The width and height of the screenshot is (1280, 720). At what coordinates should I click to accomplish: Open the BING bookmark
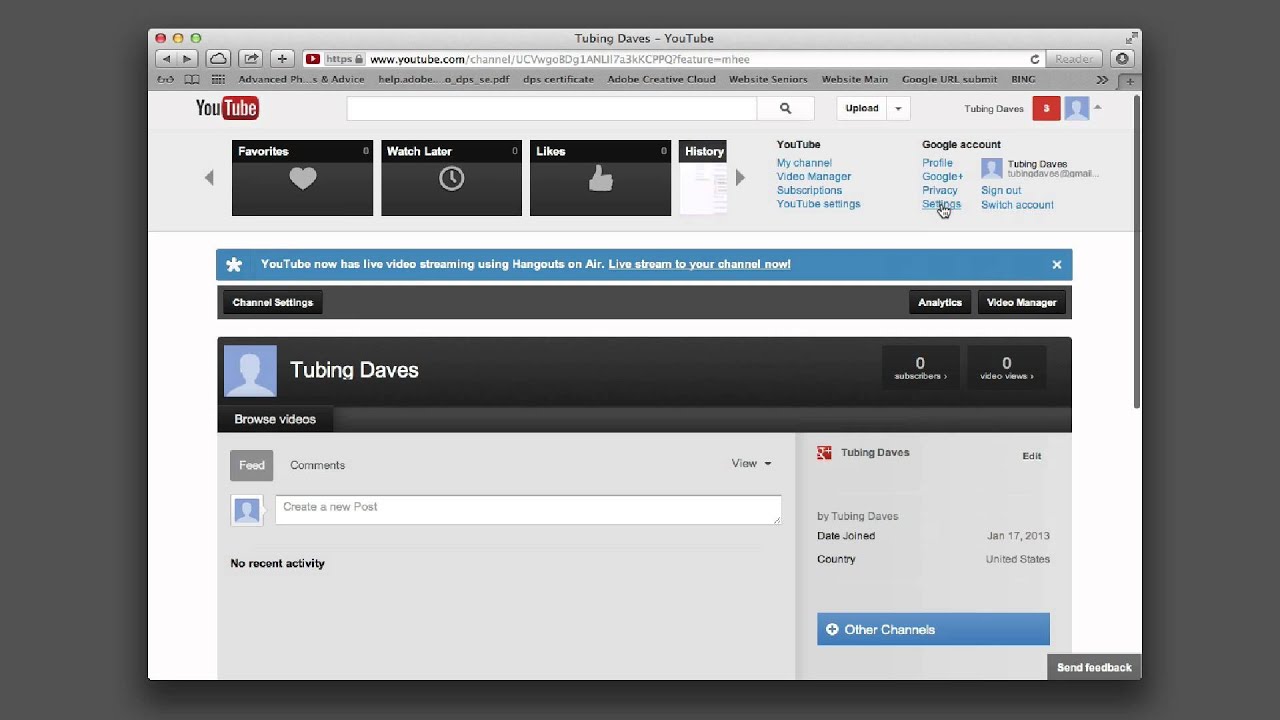[1023, 79]
